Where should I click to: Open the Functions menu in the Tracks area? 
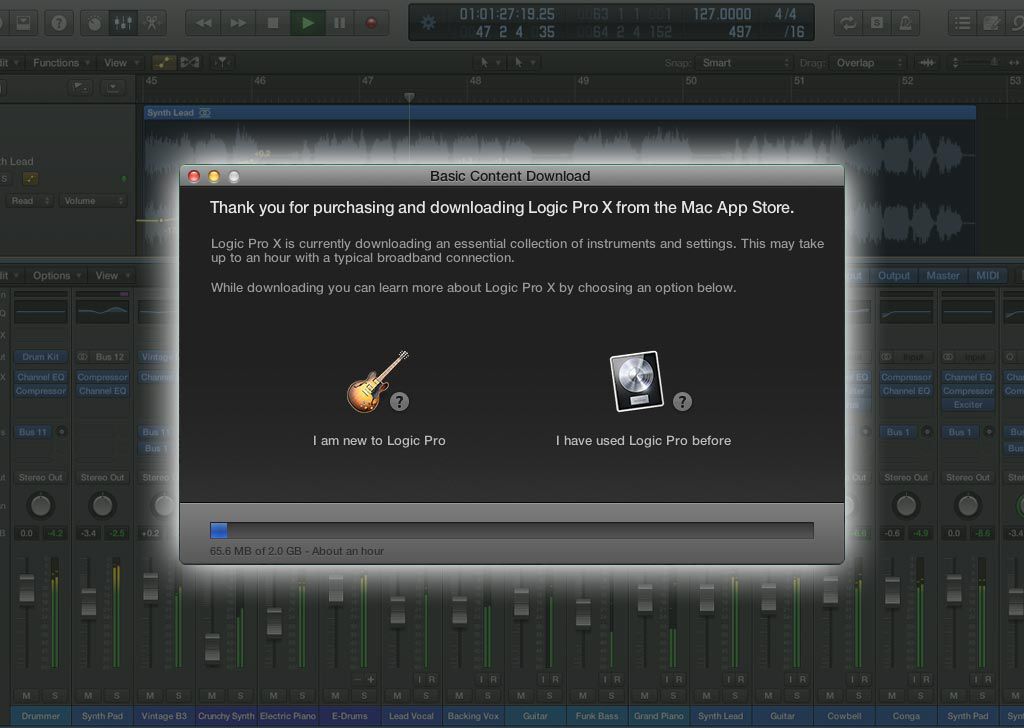(x=61, y=63)
